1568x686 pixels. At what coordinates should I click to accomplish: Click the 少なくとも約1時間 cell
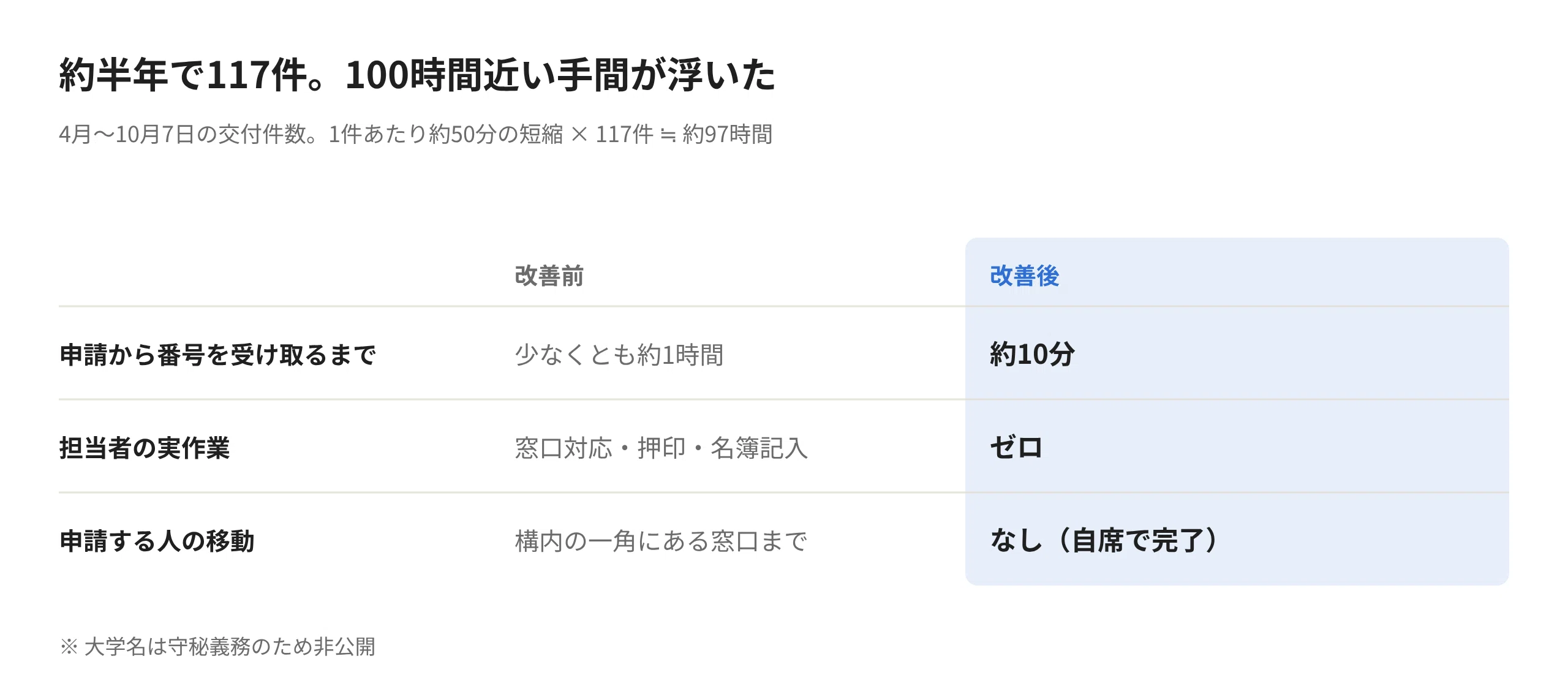619,355
